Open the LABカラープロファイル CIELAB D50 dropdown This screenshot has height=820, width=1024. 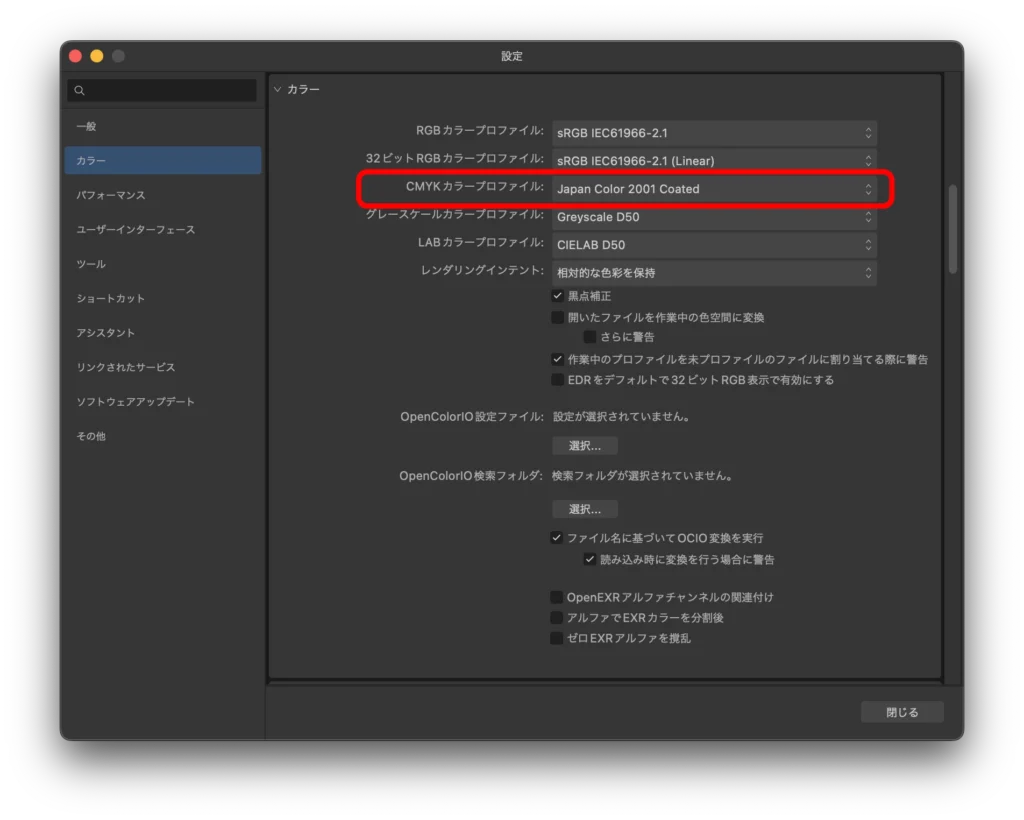pos(714,244)
